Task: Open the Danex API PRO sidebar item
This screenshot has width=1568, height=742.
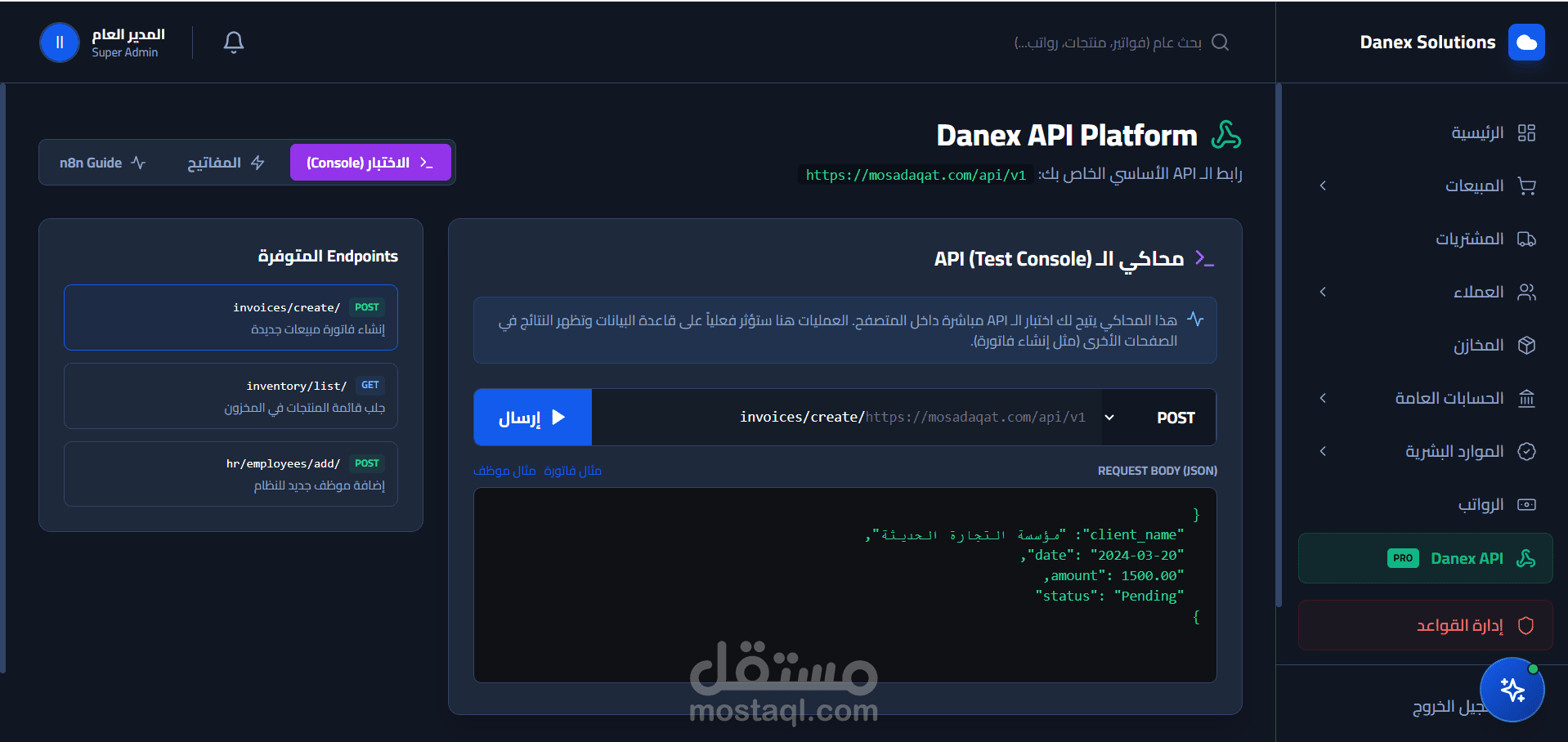Action: 1425,558
